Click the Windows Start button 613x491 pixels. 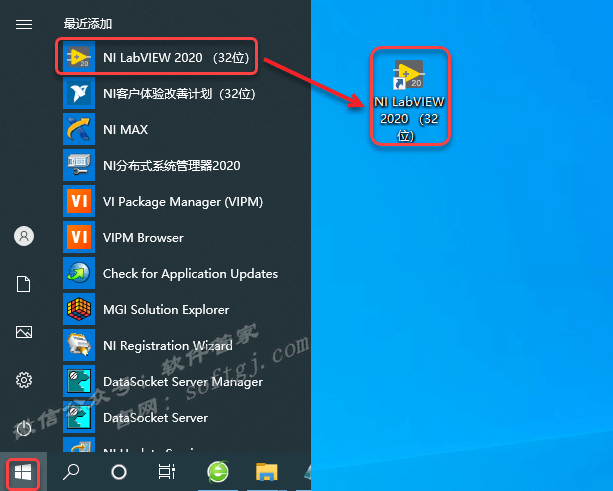click(23, 473)
